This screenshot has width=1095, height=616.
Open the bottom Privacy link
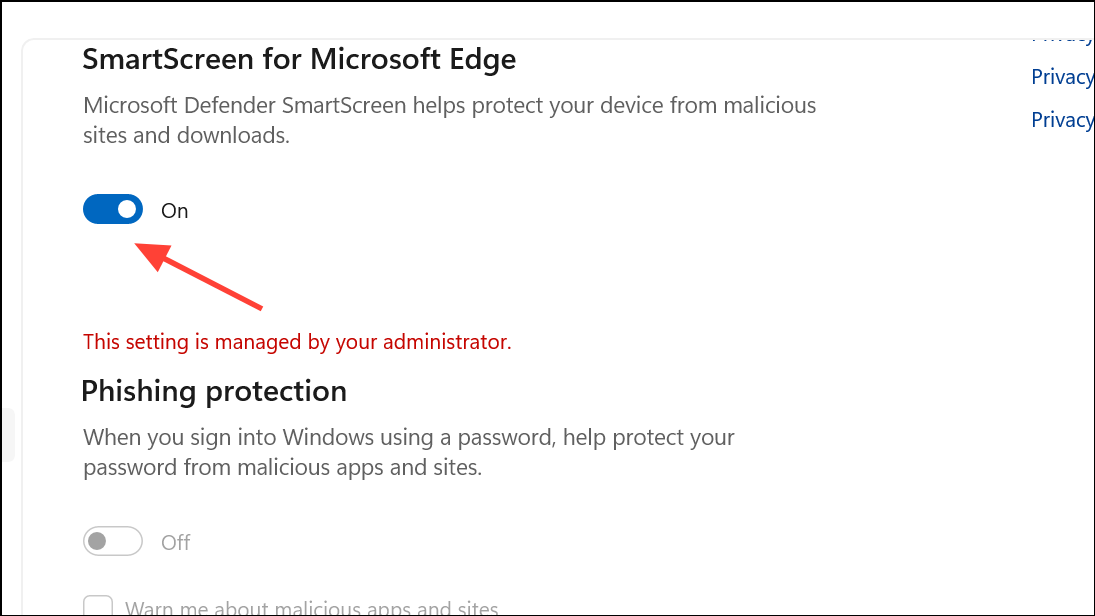click(1062, 120)
